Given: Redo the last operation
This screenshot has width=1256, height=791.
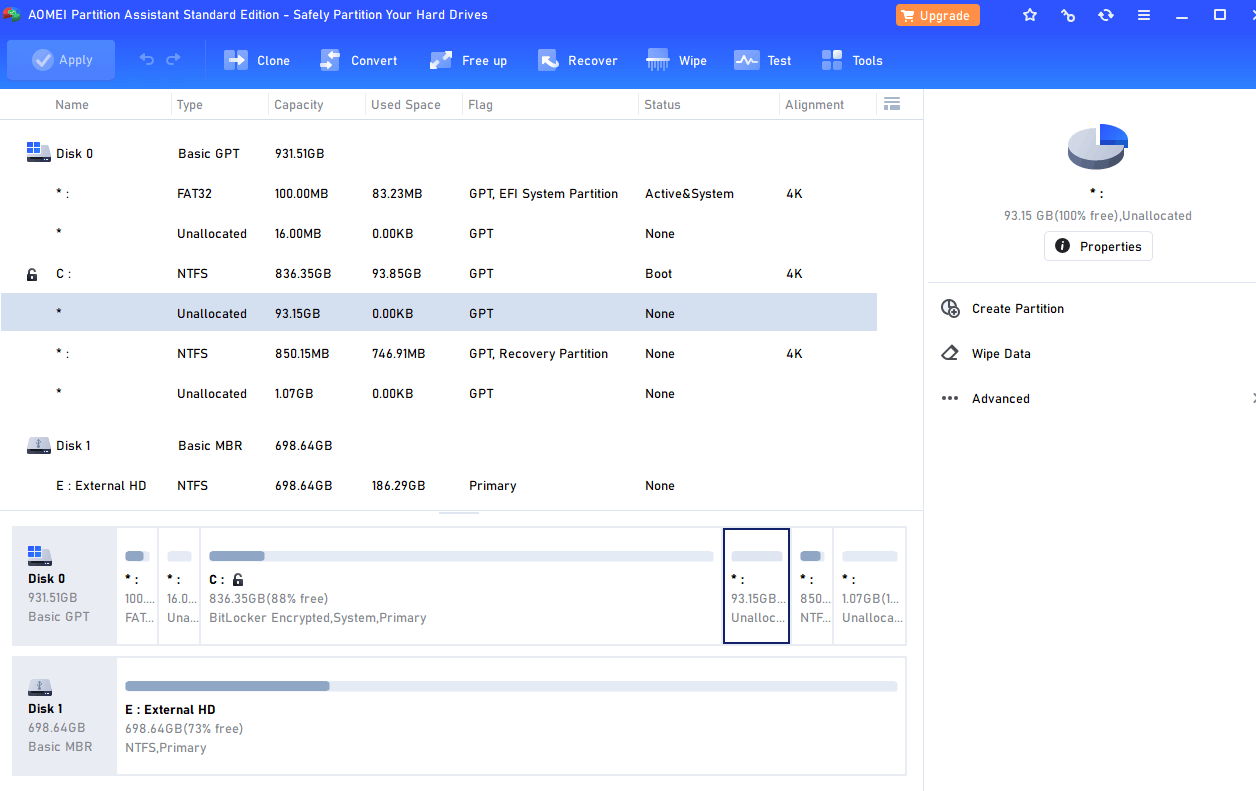Looking at the screenshot, I should pos(173,60).
